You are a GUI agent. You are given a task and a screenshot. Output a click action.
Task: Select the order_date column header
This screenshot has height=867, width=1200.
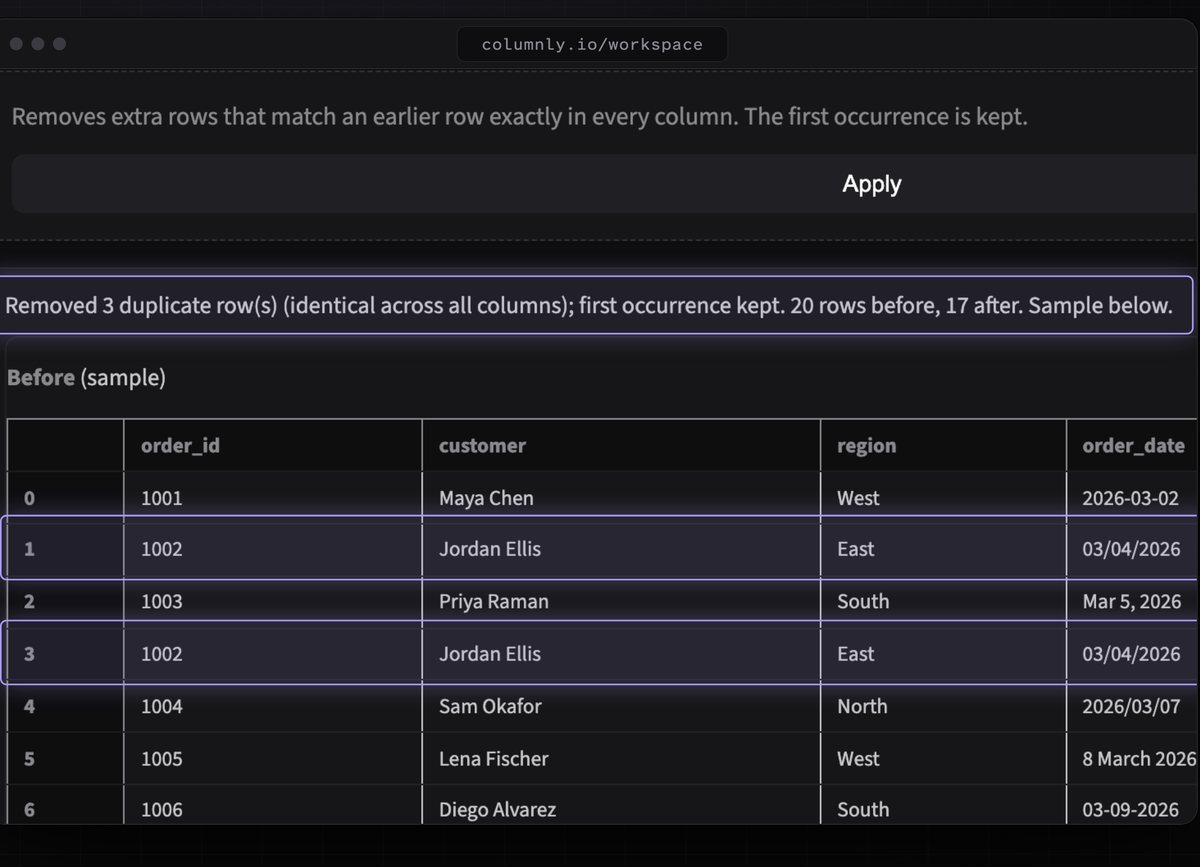point(1132,446)
